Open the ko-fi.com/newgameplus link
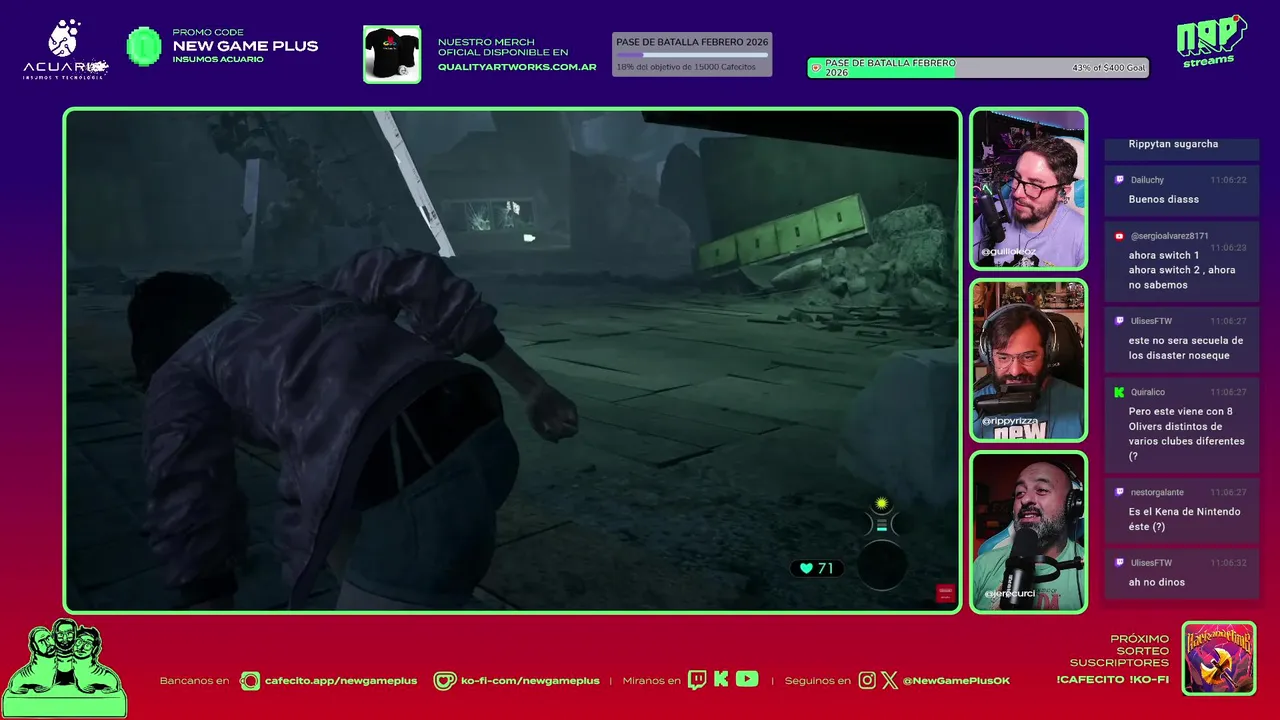 (530, 681)
